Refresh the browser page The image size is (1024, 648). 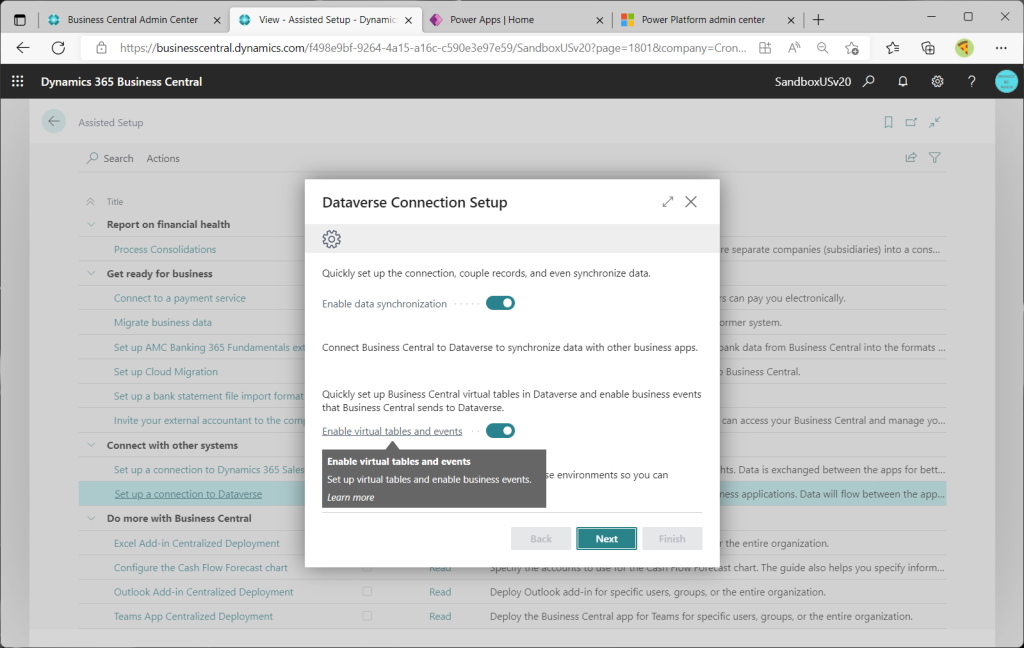coord(58,48)
